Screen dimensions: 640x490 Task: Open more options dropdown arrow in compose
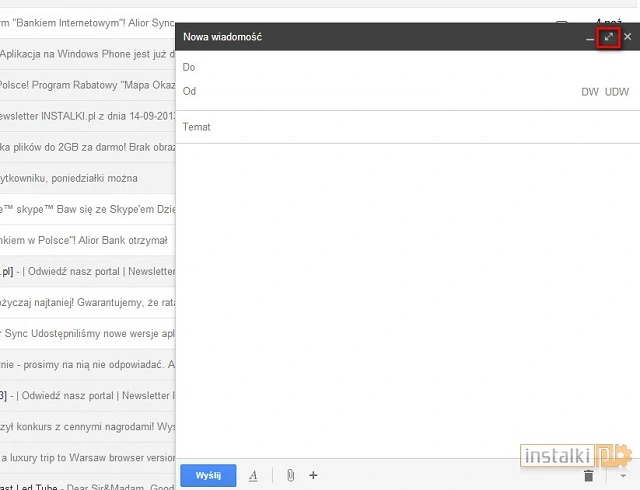pyautogui.click(x=623, y=476)
